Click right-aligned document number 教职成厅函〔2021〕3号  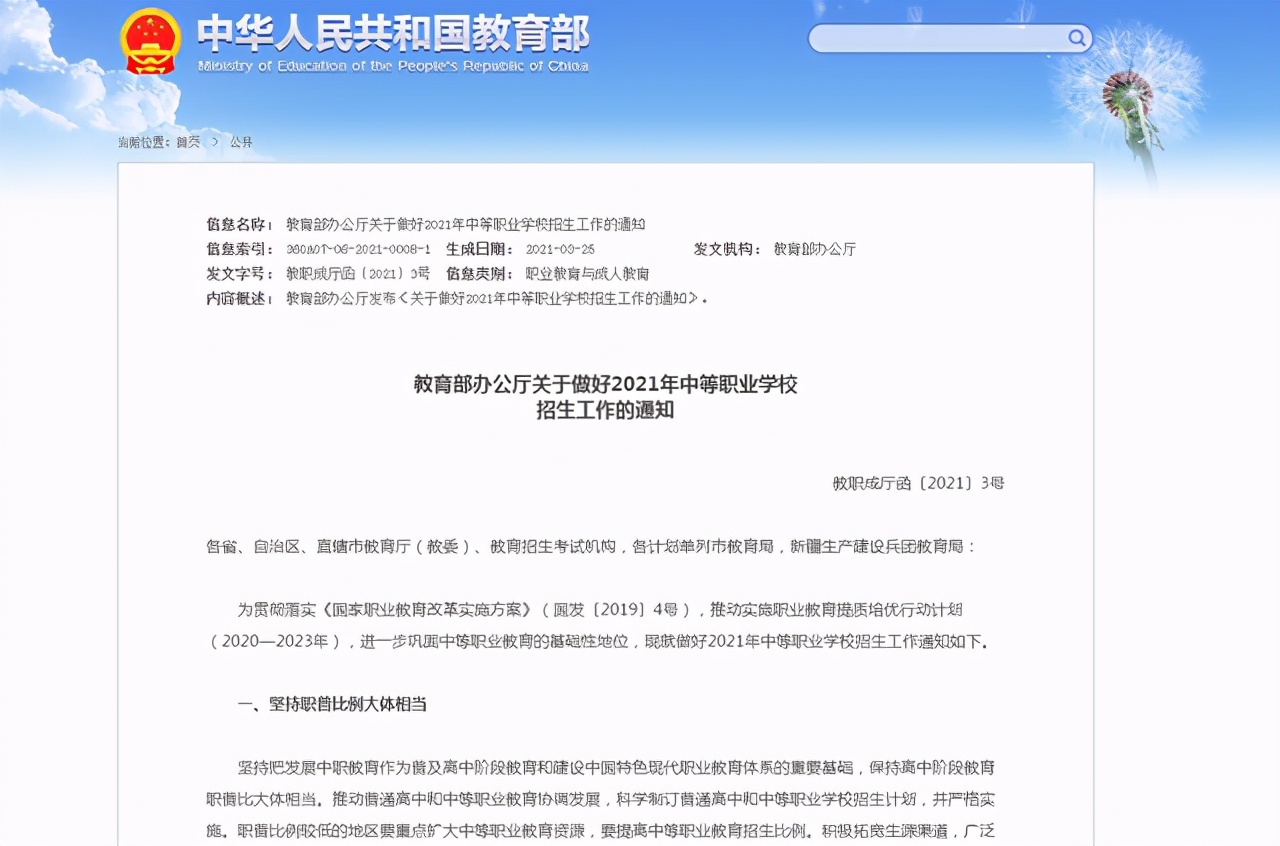(918, 483)
